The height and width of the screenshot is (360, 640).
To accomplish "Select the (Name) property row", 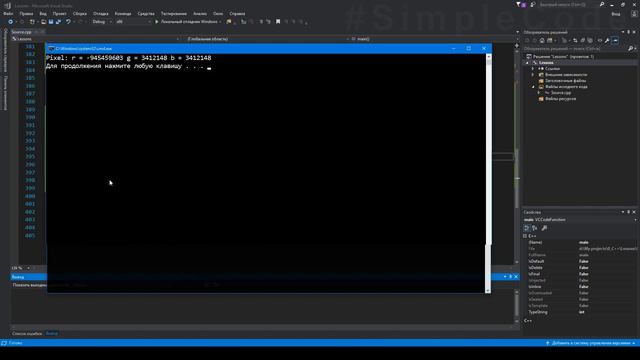I will tap(582, 242).
